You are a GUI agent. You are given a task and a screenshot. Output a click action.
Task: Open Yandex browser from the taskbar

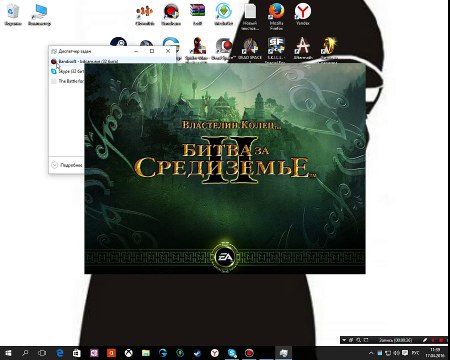215,353
